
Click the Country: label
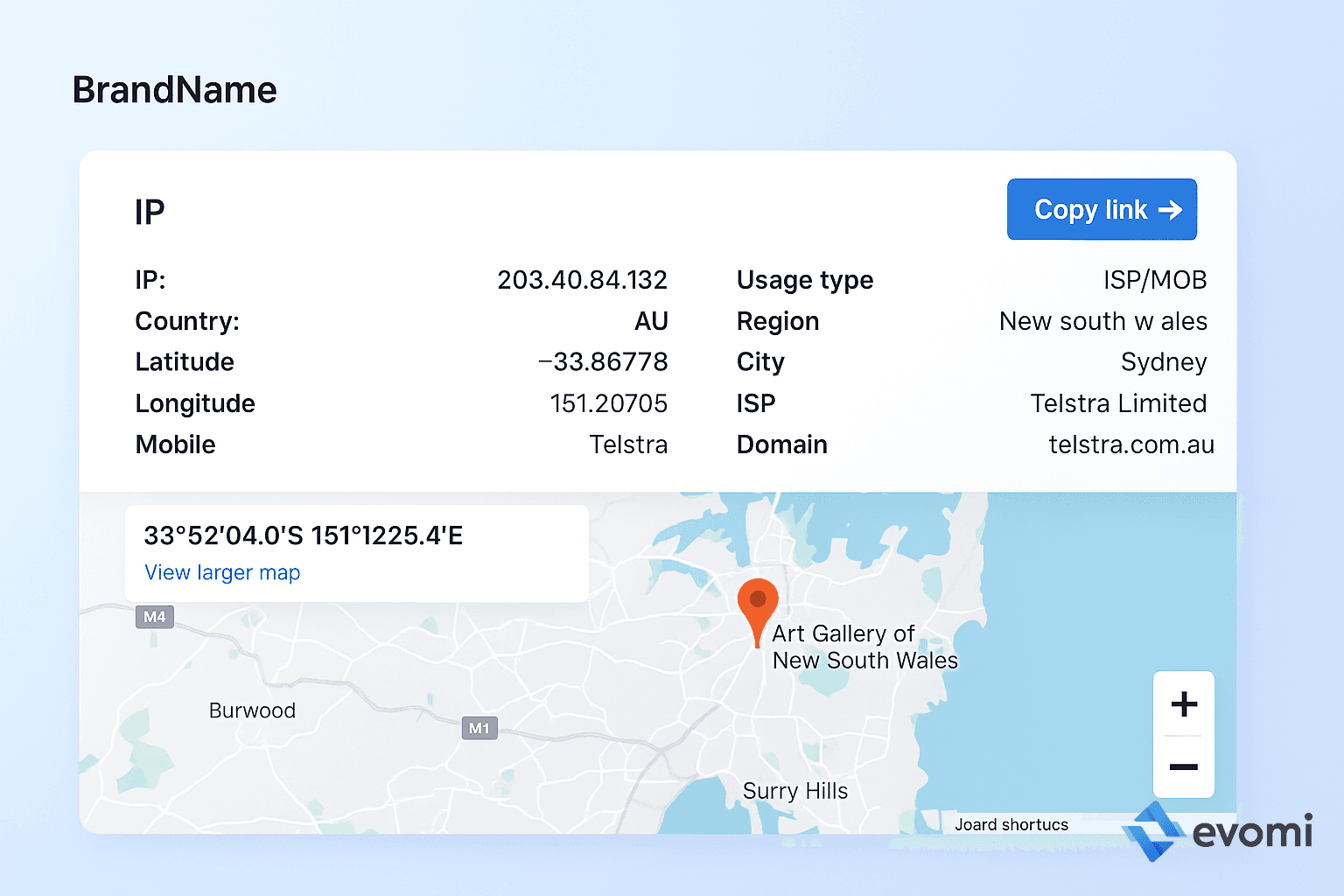point(187,321)
